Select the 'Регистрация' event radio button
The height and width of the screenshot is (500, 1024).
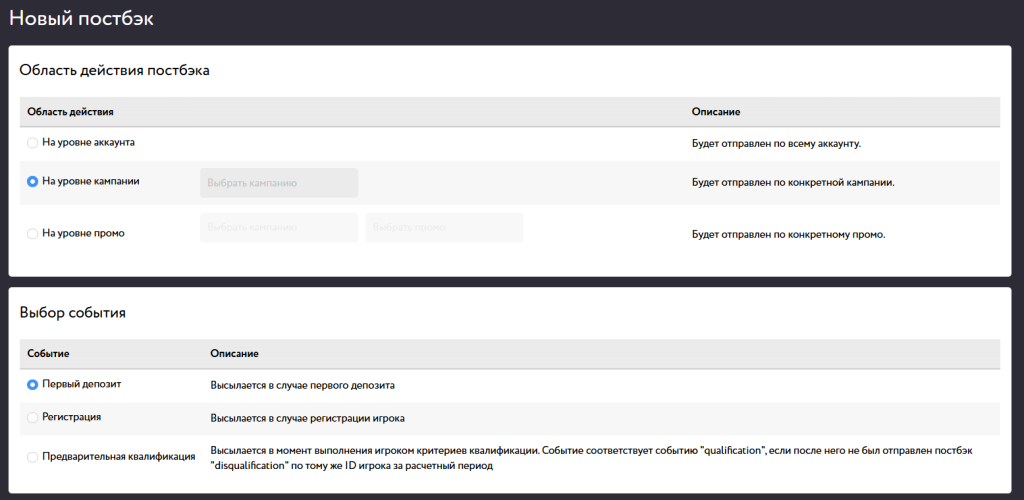pyautogui.click(x=33, y=417)
